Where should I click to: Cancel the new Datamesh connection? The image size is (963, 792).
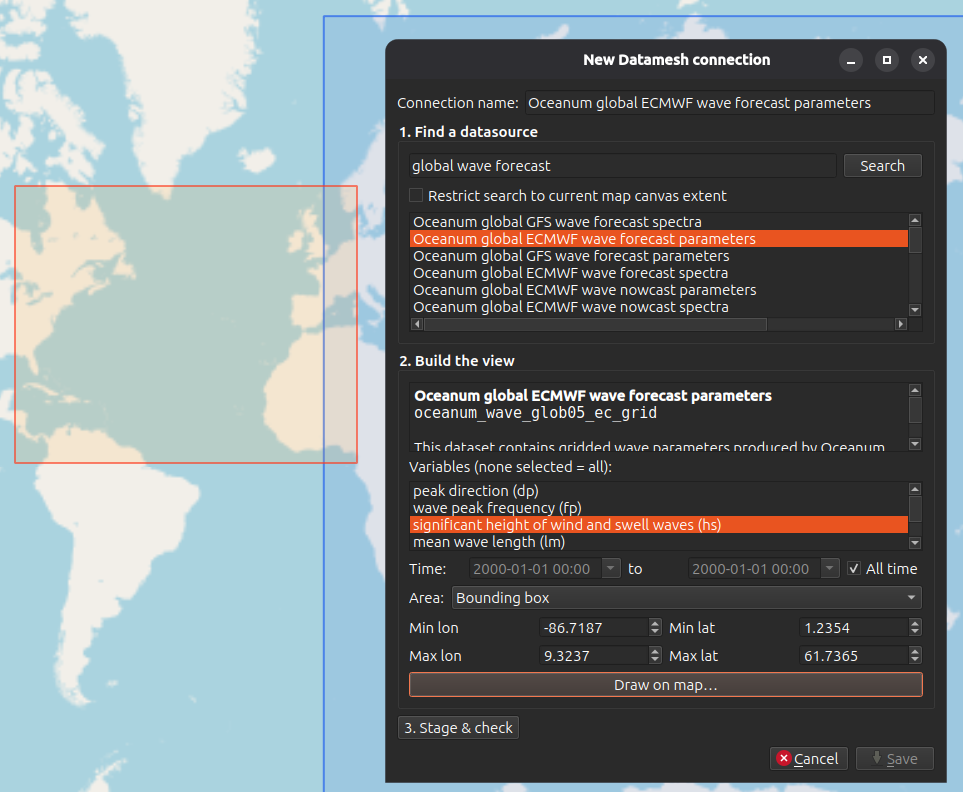(x=808, y=759)
